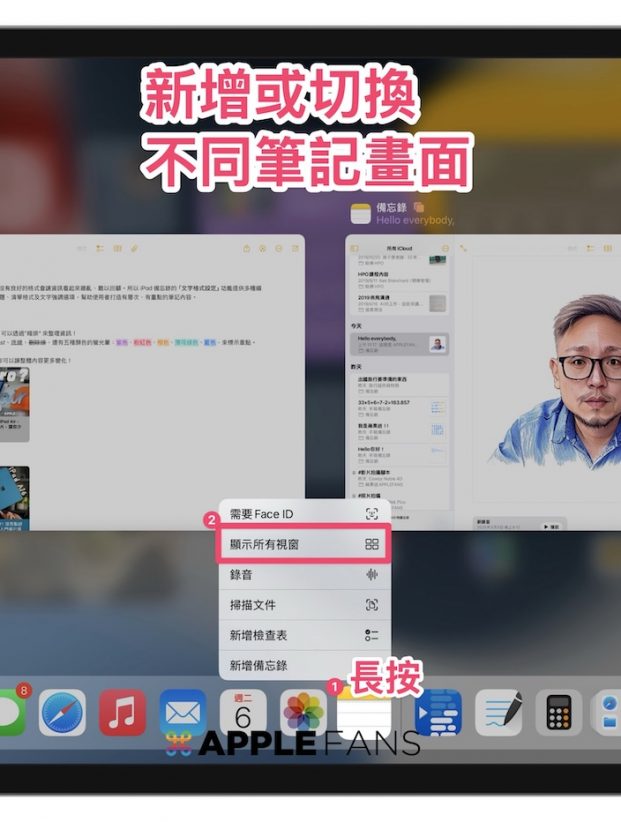Select 錄音 from the context menu

click(304, 575)
